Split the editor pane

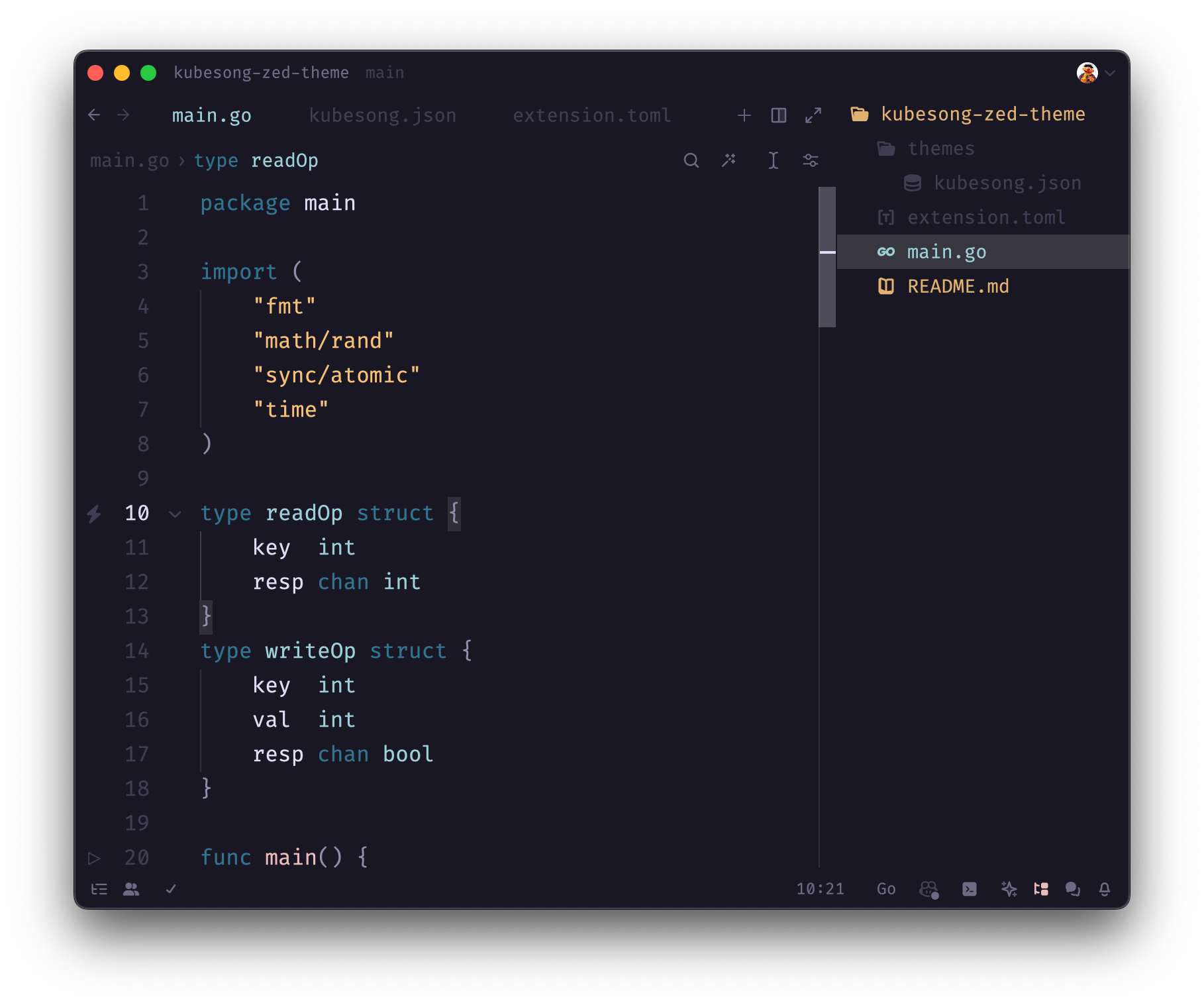tap(779, 115)
